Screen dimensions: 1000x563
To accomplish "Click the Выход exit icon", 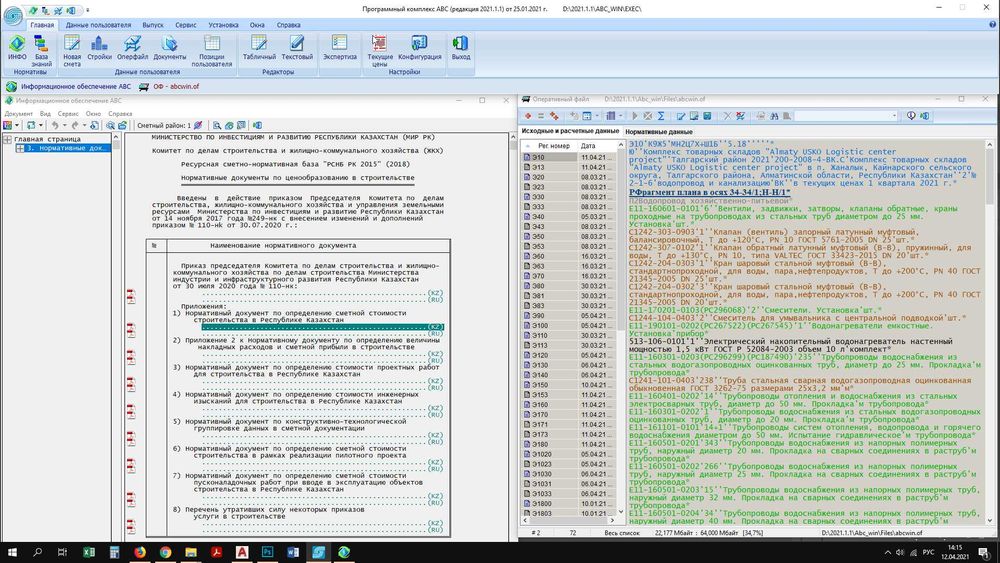I will [460, 46].
